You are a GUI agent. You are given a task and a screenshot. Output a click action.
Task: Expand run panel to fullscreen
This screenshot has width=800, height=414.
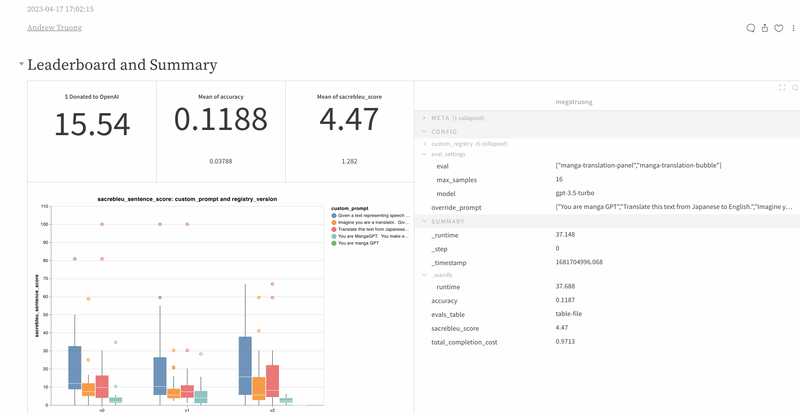(x=782, y=88)
